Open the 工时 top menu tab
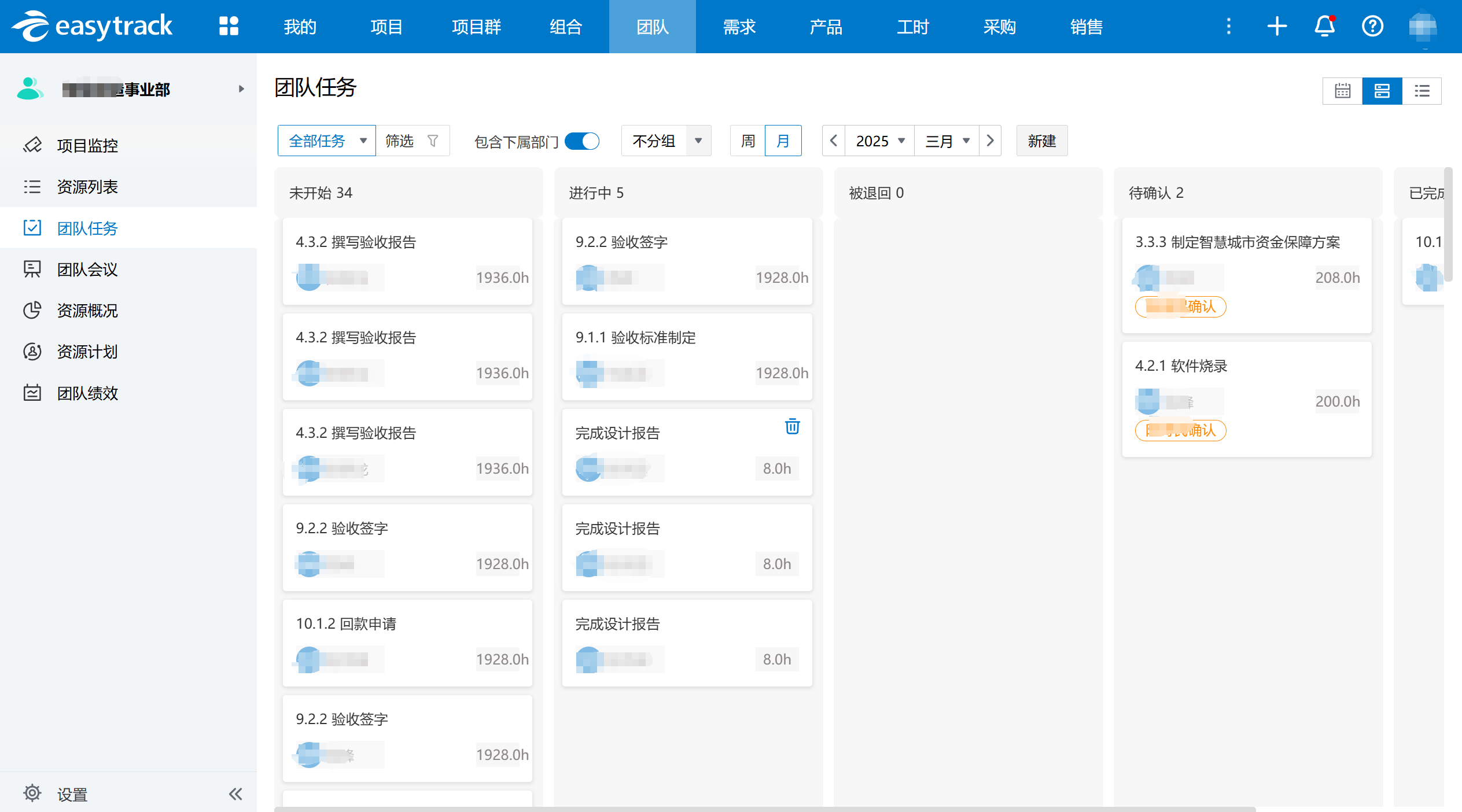Viewport: 1462px width, 812px height. click(x=912, y=27)
